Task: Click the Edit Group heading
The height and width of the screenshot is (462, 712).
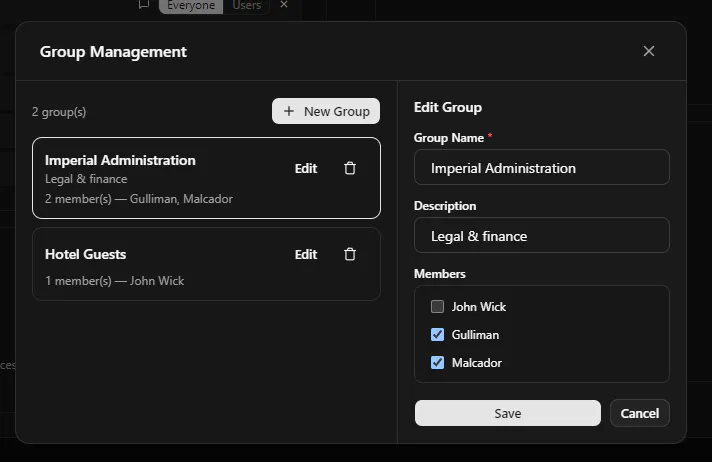Action: (x=448, y=107)
